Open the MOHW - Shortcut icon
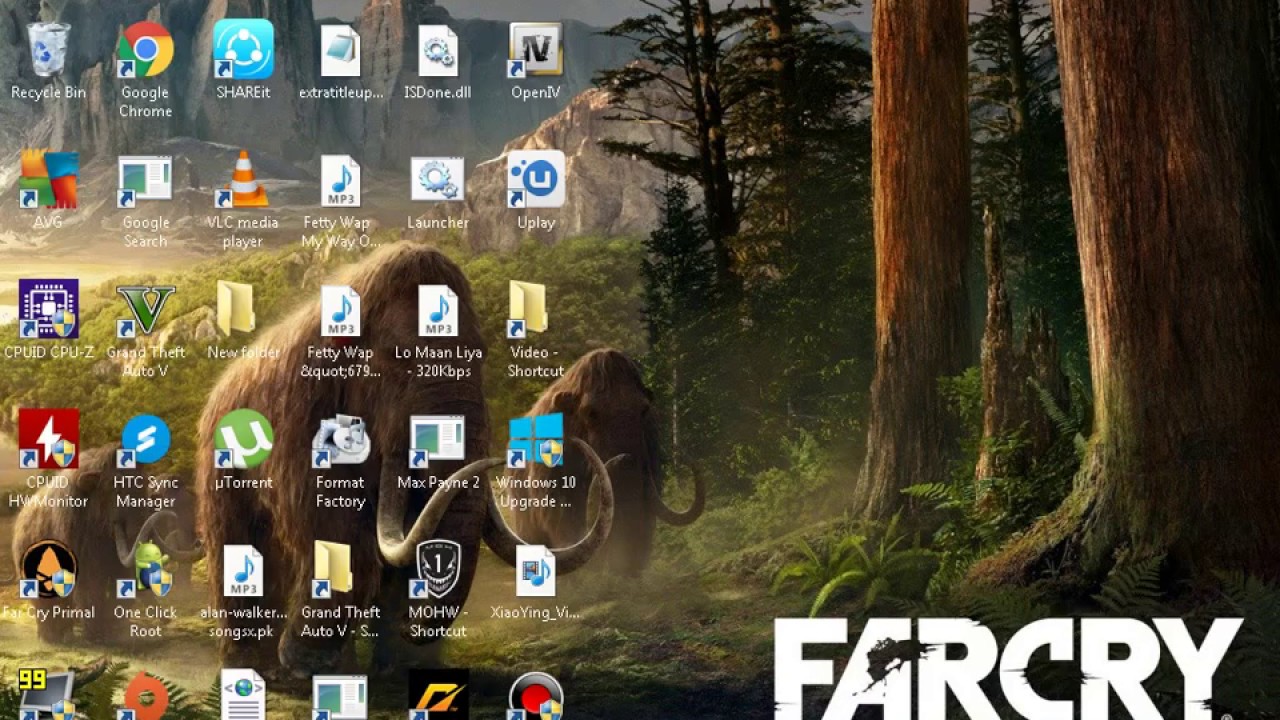Screen dimensions: 1280x720 click(437, 570)
